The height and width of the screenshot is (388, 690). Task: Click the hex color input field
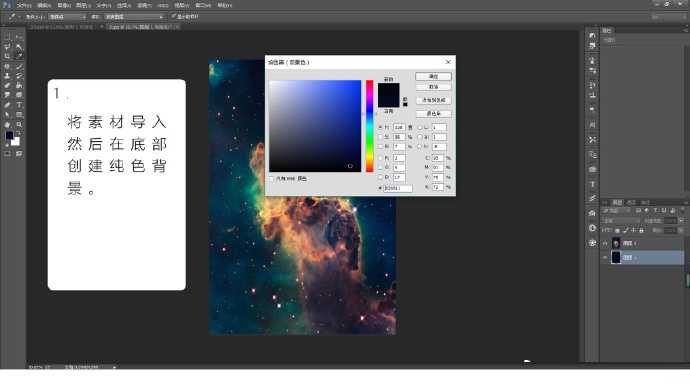tap(398, 188)
